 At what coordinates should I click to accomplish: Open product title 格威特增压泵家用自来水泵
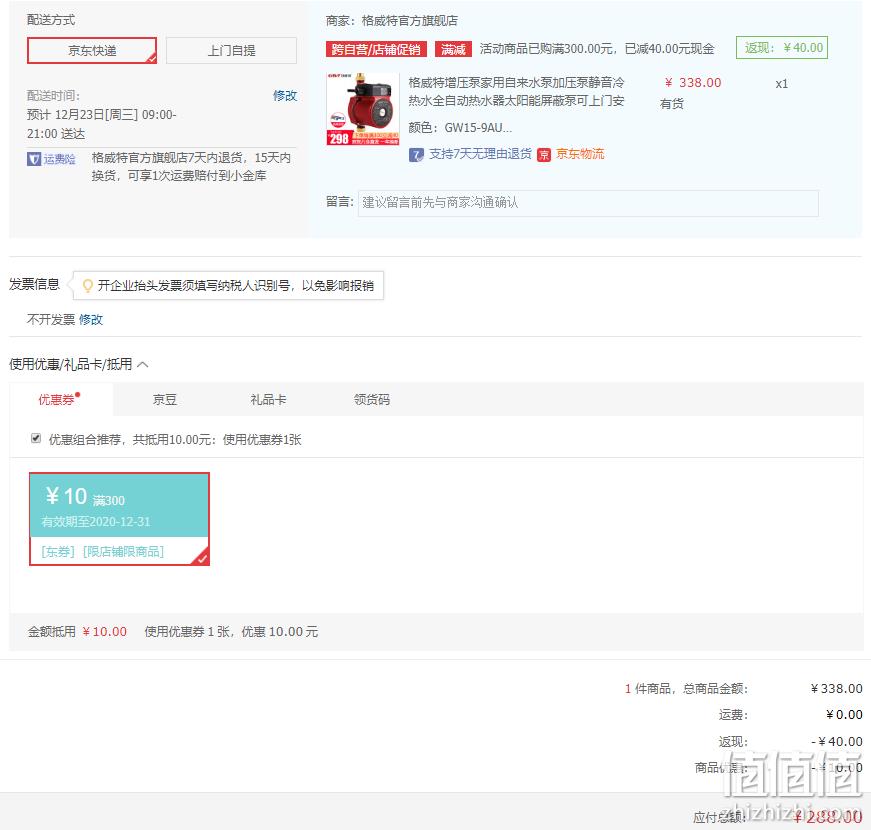click(x=516, y=92)
